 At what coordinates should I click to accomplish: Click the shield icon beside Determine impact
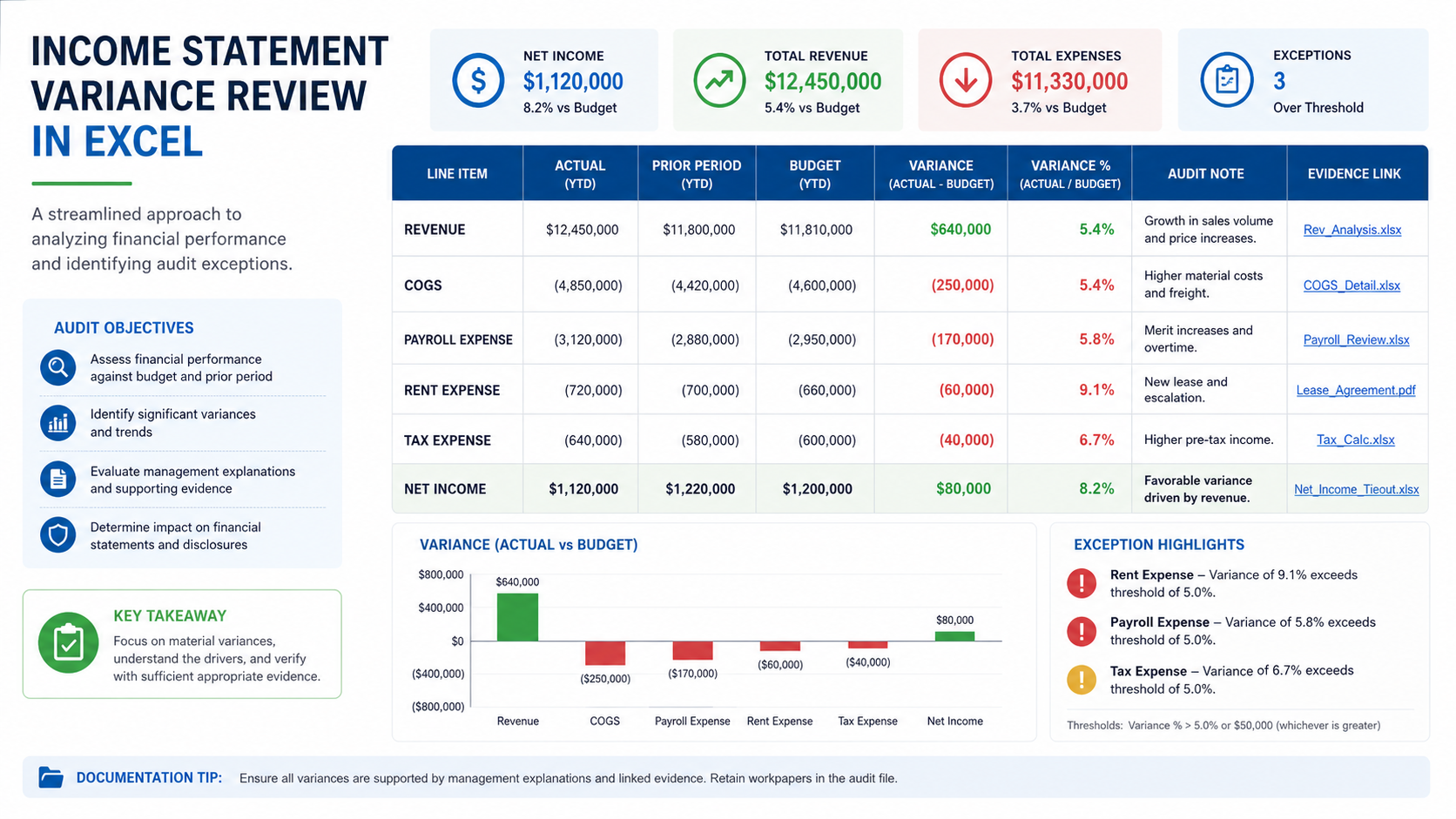pyautogui.click(x=57, y=534)
